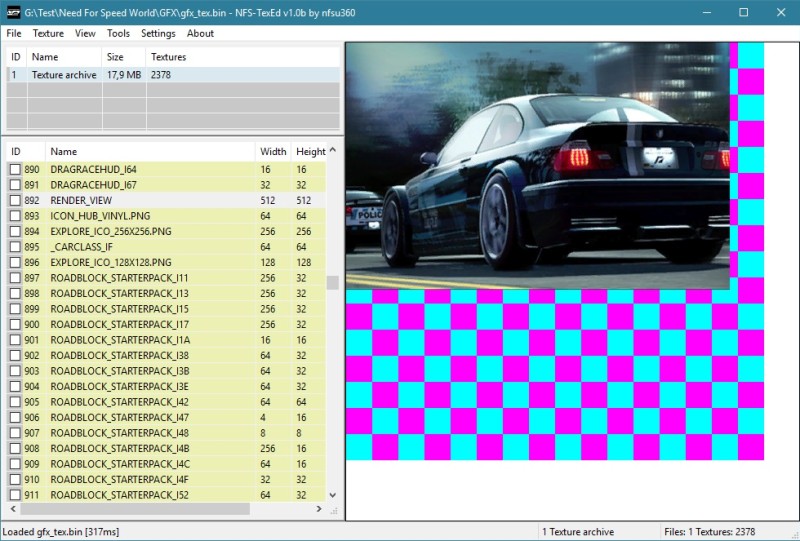
Task: Click the NFS-TexEd app icon in title bar
Action: point(13,12)
